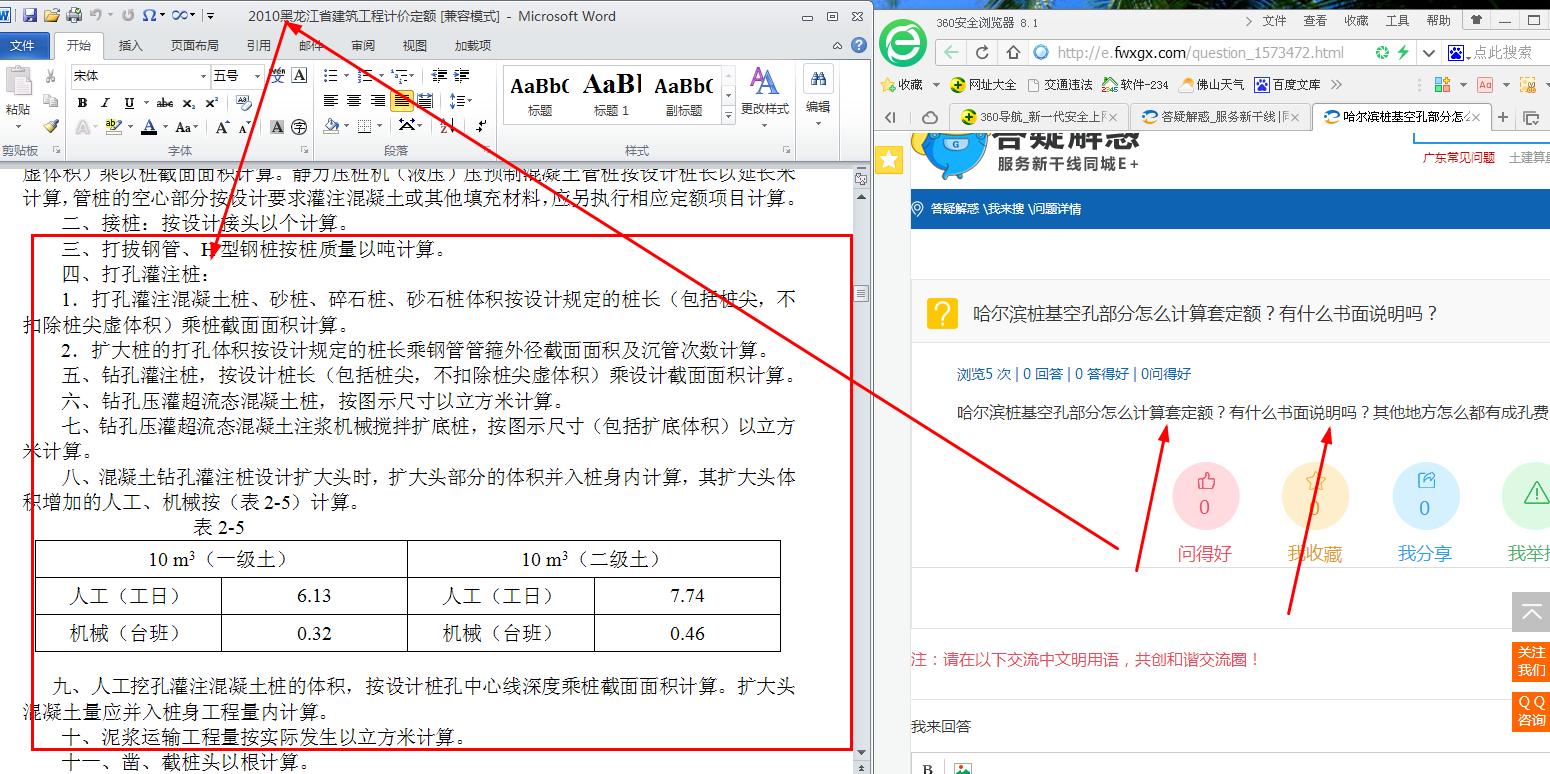Click the Word help question mark icon
This screenshot has width=1550, height=774.
pyautogui.click(x=859, y=45)
